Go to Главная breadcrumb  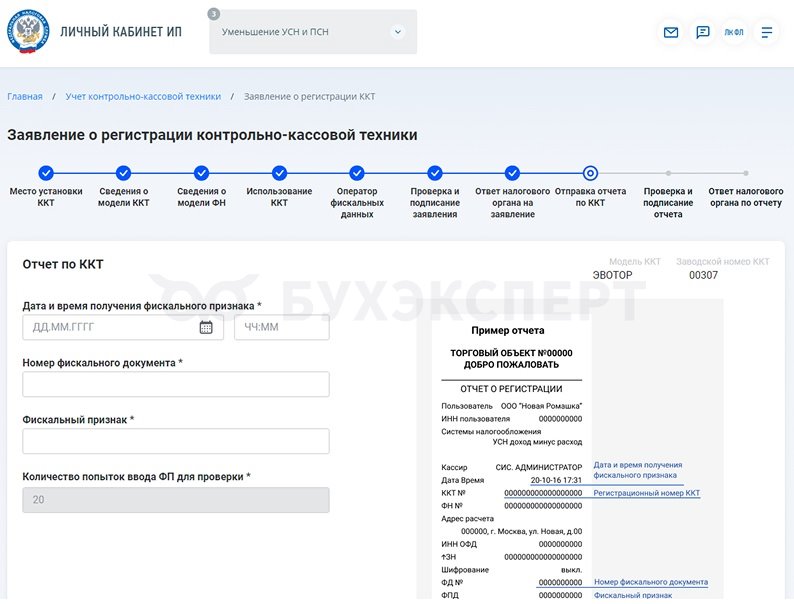point(25,96)
